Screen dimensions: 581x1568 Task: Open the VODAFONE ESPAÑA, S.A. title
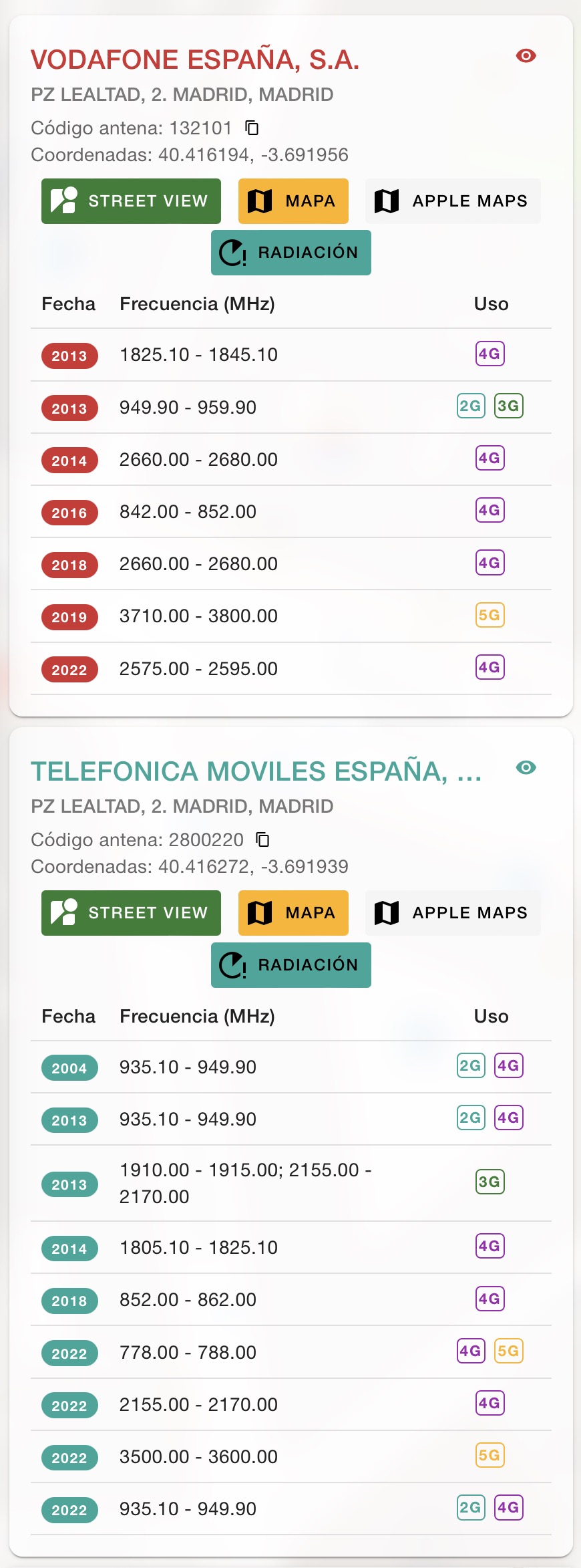pyautogui.click(x=195, y=59)
